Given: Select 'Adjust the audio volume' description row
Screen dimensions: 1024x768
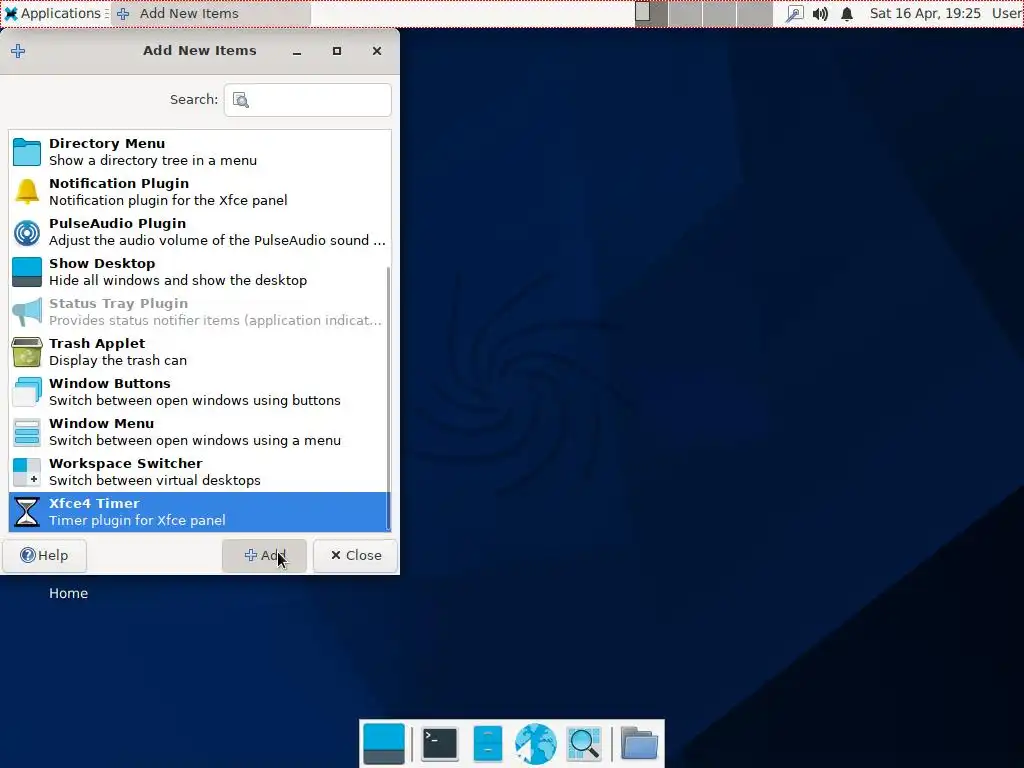Looking at the screenshot, I should (200, 232).
